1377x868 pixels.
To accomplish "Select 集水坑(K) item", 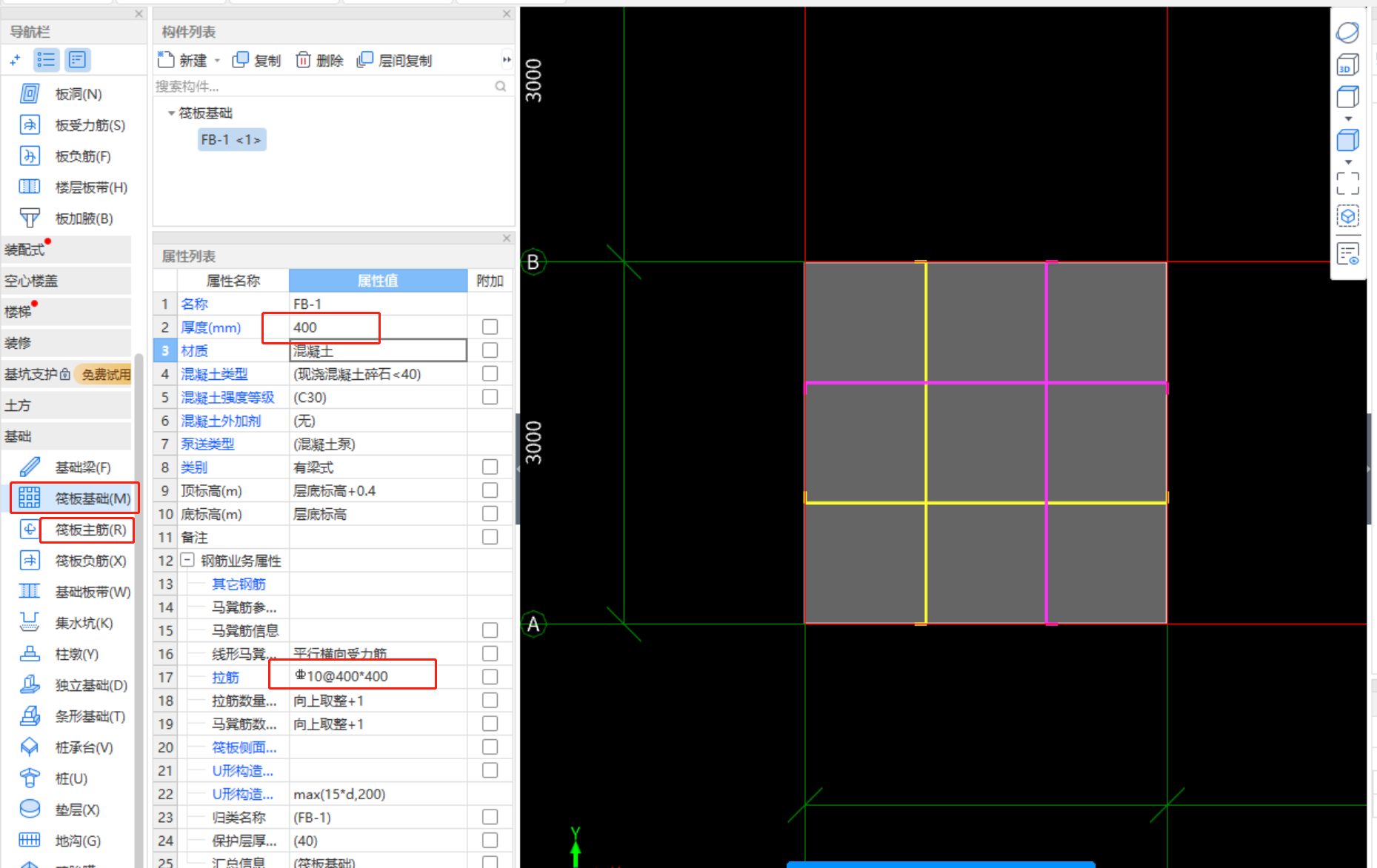I will [67, 623].
